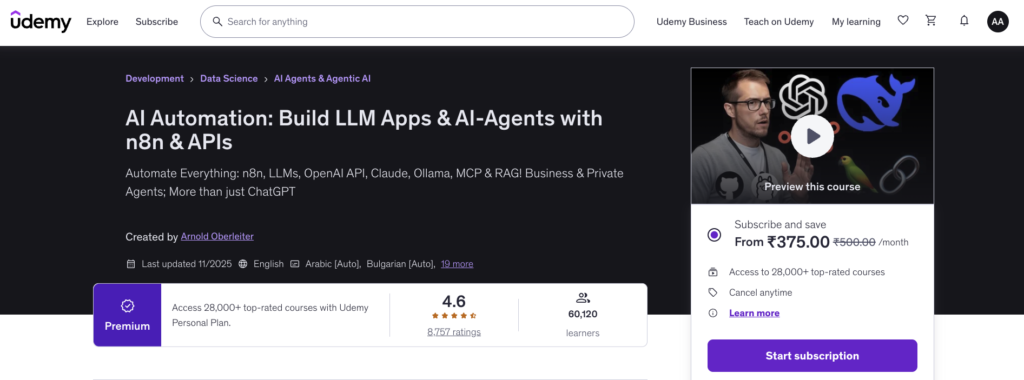The width and height of the screenshot is (1024, 380).
Task: Click the Bulgarian [Auto] subtitle text
Action: pos(400,264)
